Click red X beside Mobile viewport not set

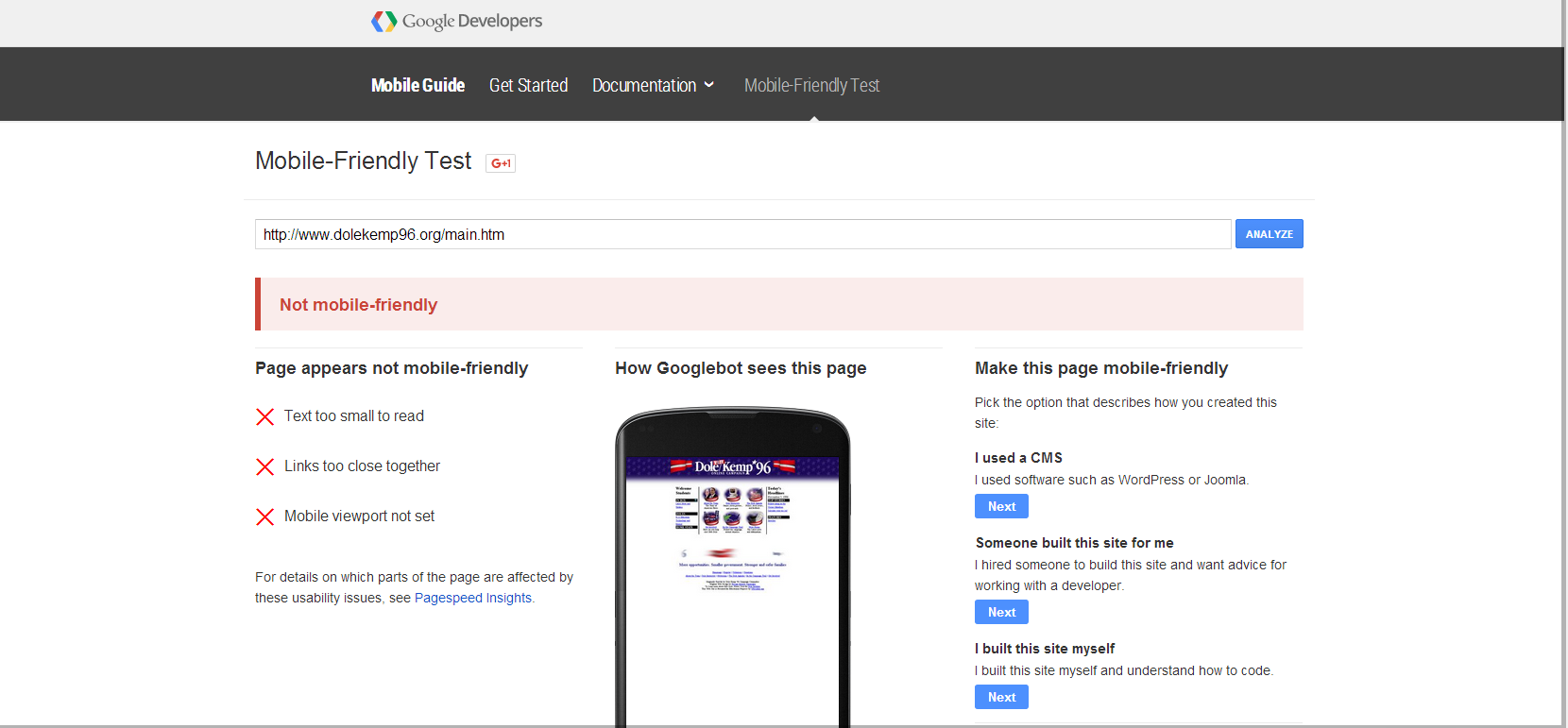tap(265, 516)
